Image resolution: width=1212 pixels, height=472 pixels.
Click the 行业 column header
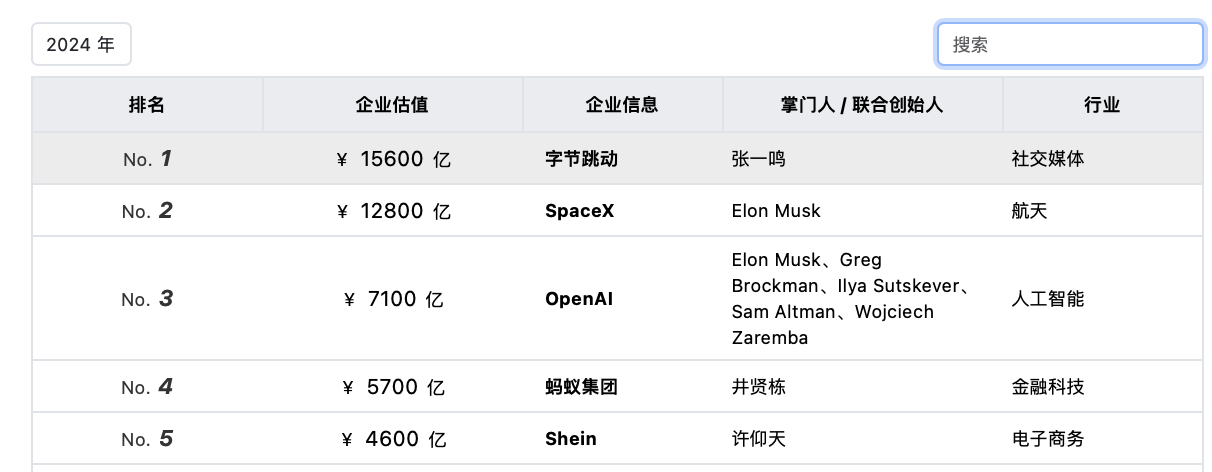(1102, 105)
